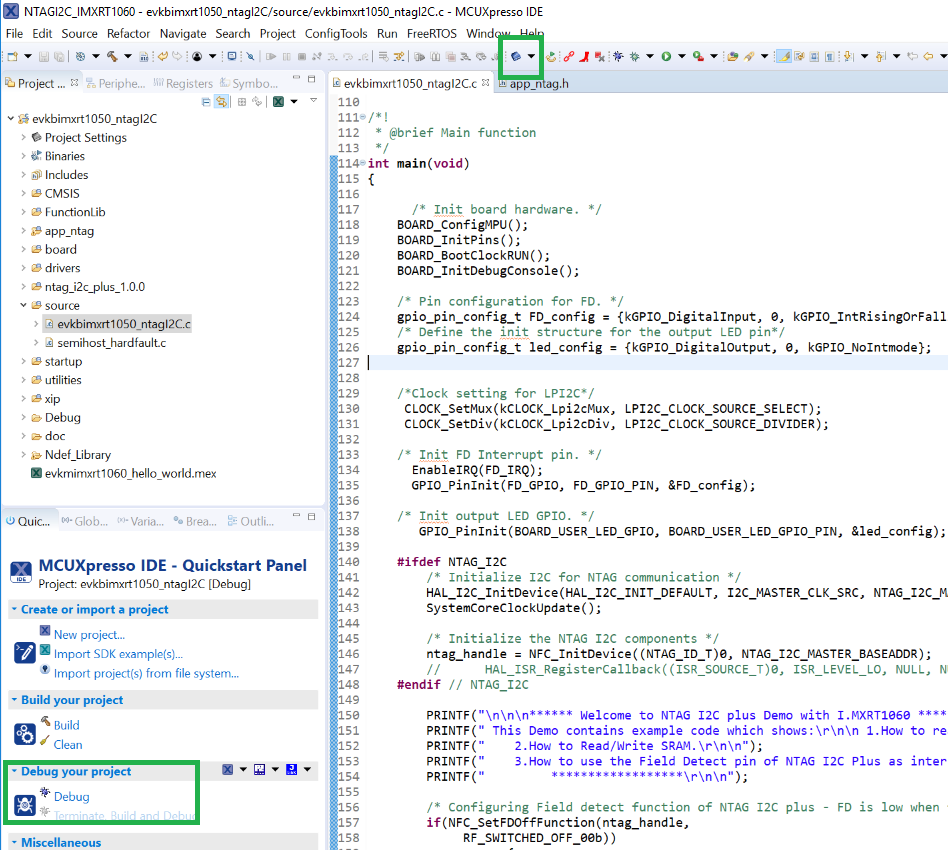Image resolution: width=948 pixels, height=850 pixels.
Task: Click the large blue bug debug icon in Quickstart
Action: click(25, 805)
